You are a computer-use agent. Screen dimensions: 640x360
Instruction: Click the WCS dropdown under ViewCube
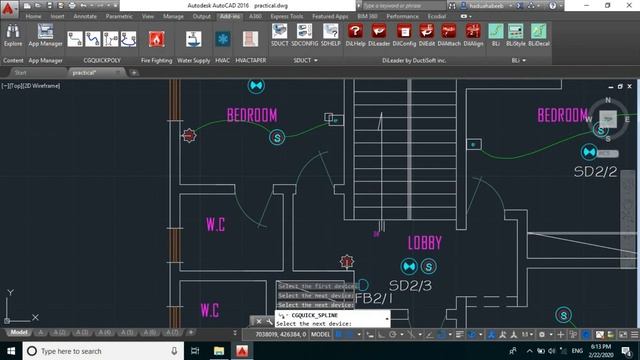(x=607, y=154)
